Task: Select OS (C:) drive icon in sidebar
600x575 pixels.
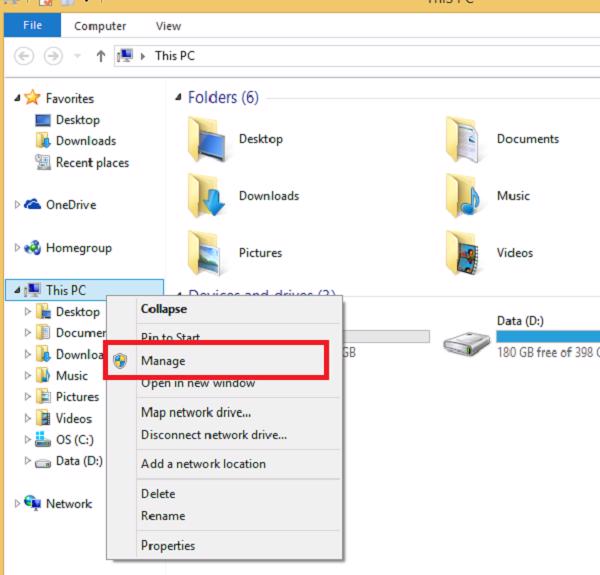Action: (x=43, y=439)
